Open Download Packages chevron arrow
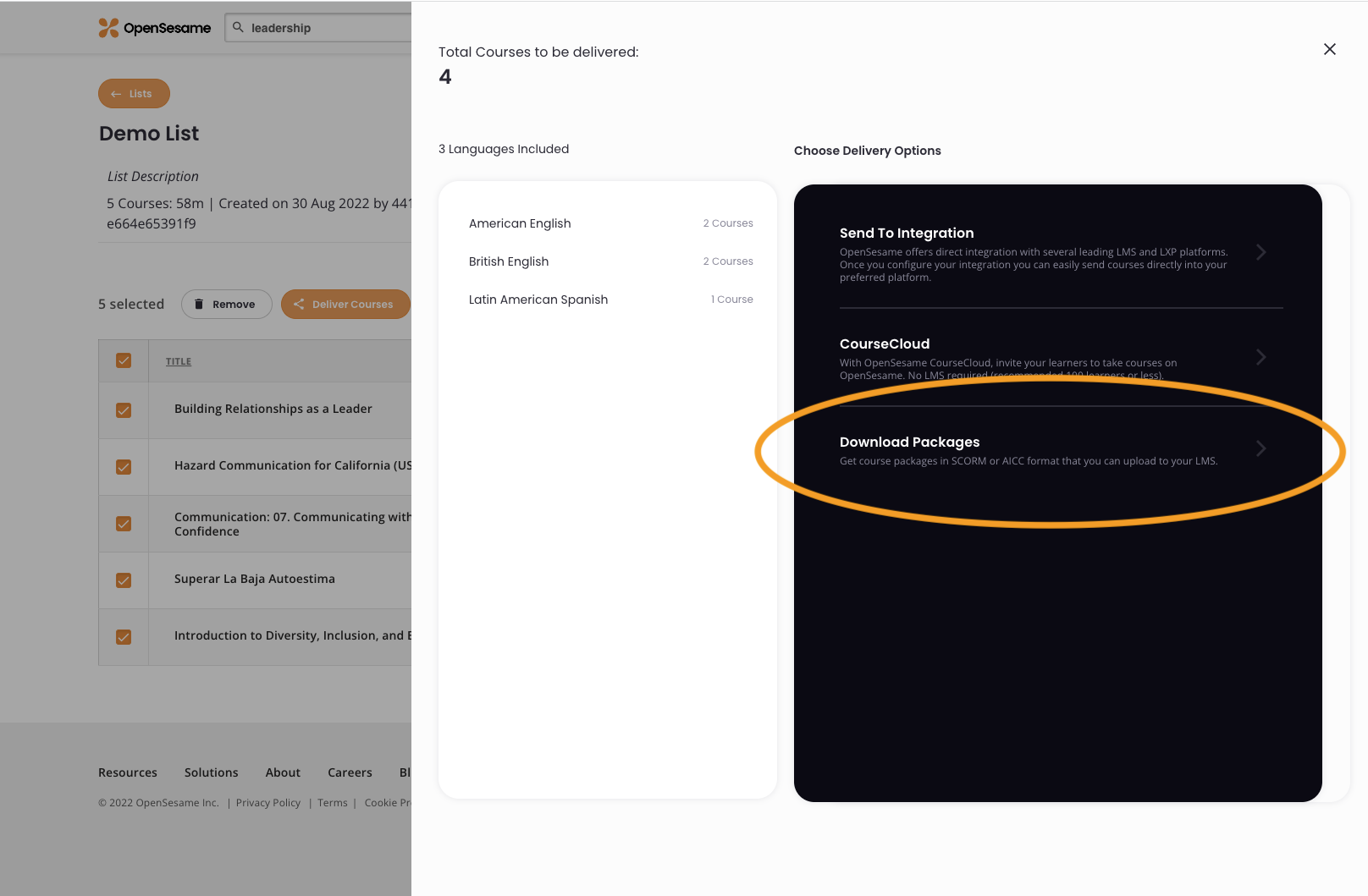Image resolution: width=1368 pixels, height=896 pixels. tap(1261, 448)
